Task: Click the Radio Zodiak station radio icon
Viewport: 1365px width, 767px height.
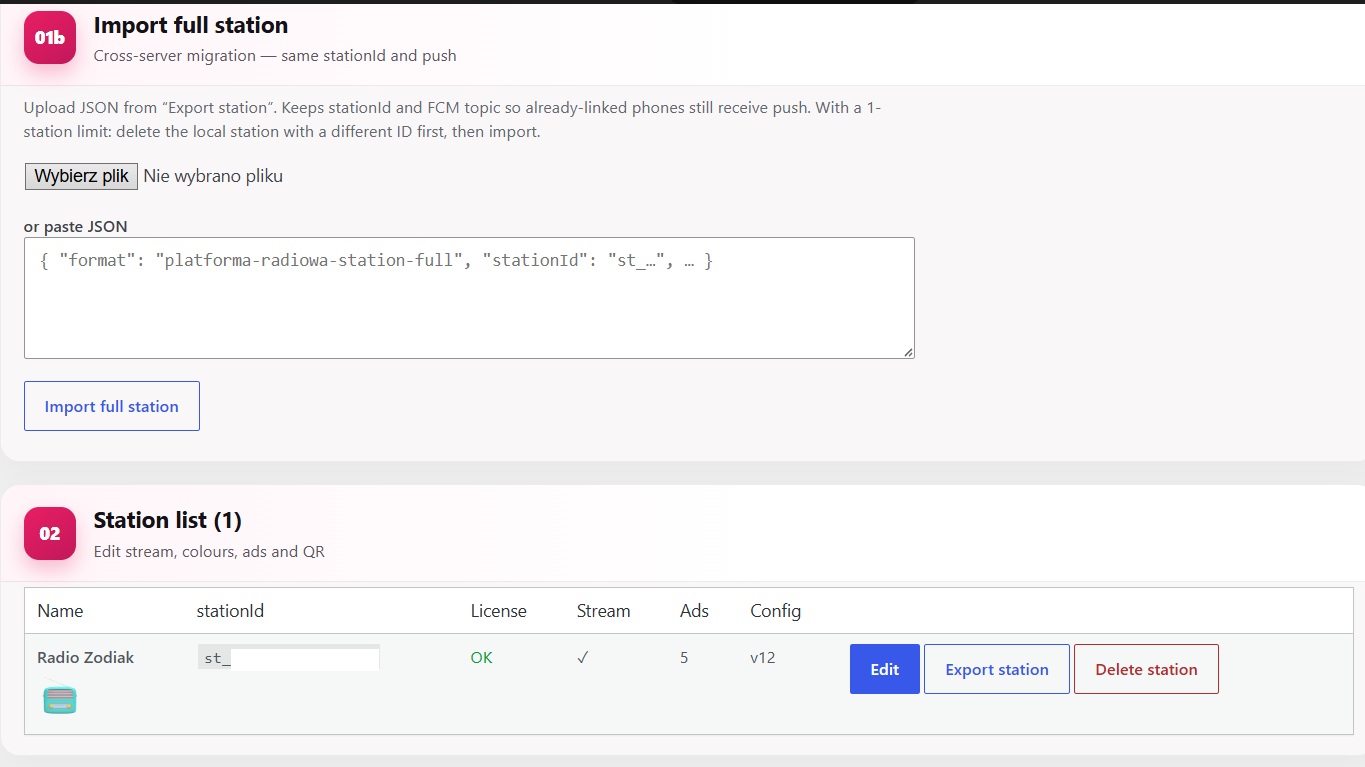Action: pos(60,698)
